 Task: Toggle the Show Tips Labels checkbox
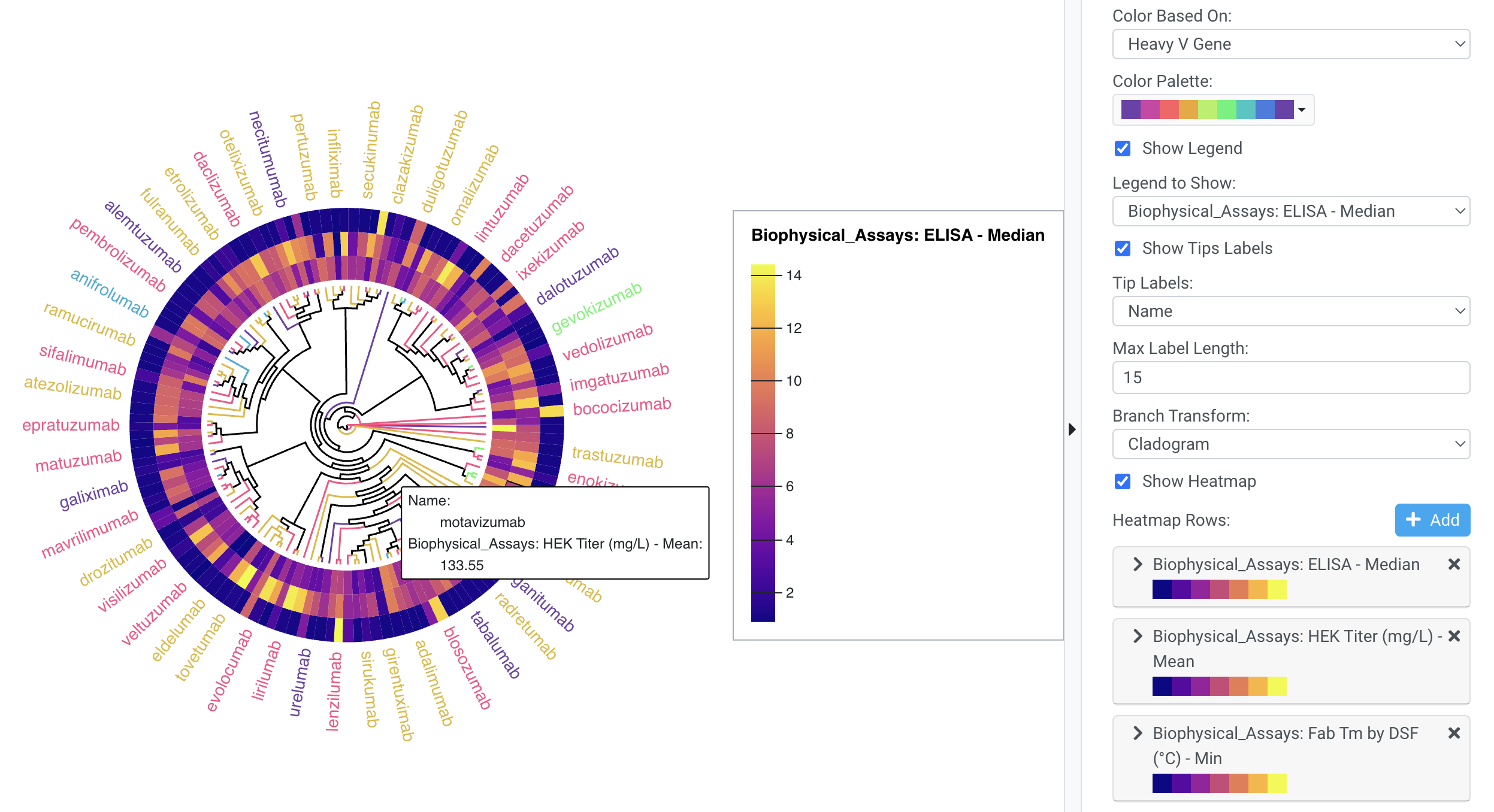pos(1123,249)
